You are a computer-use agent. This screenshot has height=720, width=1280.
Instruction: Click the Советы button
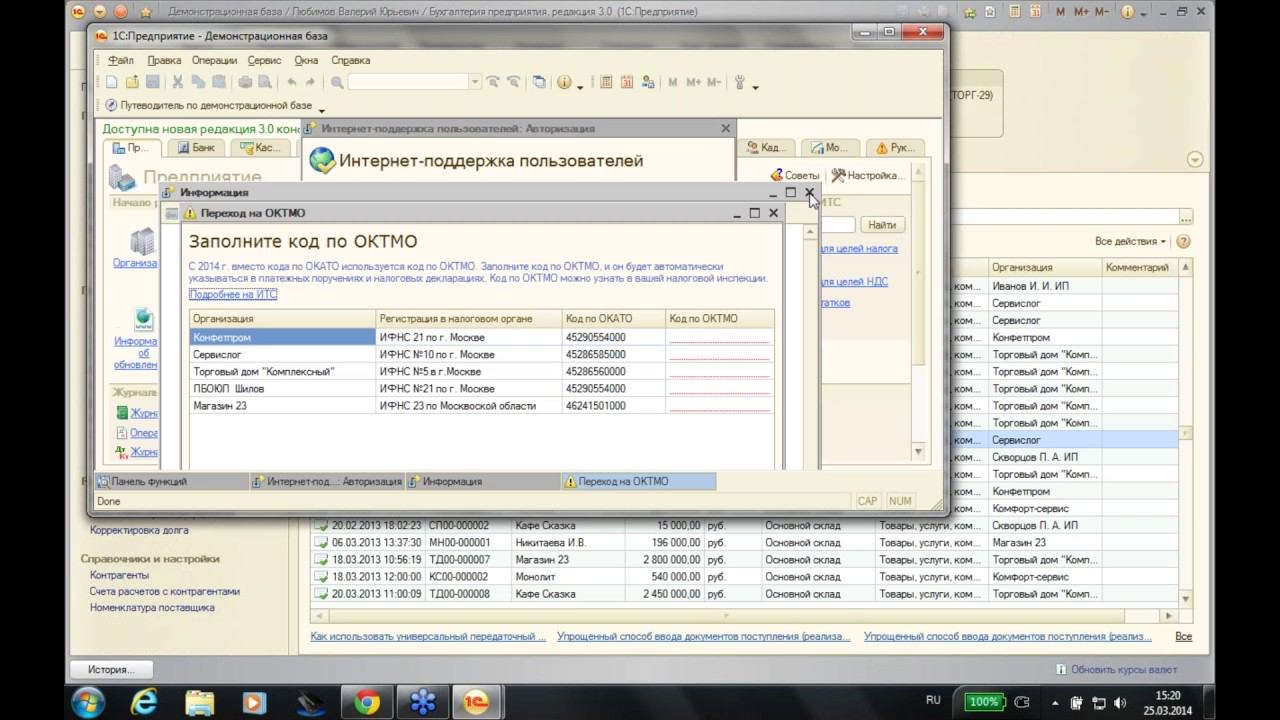tap(793, 176)
